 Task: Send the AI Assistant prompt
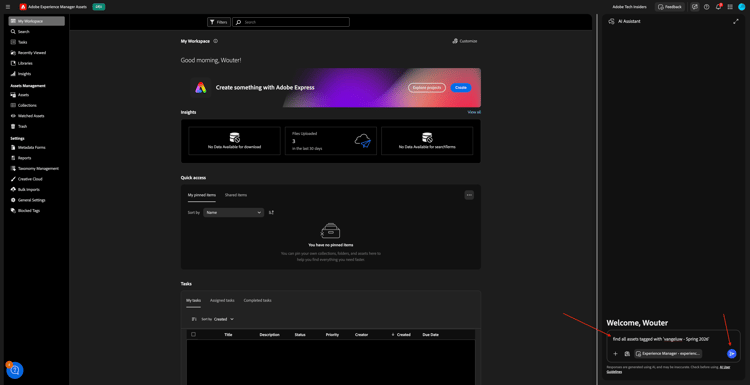coord(731,354)
